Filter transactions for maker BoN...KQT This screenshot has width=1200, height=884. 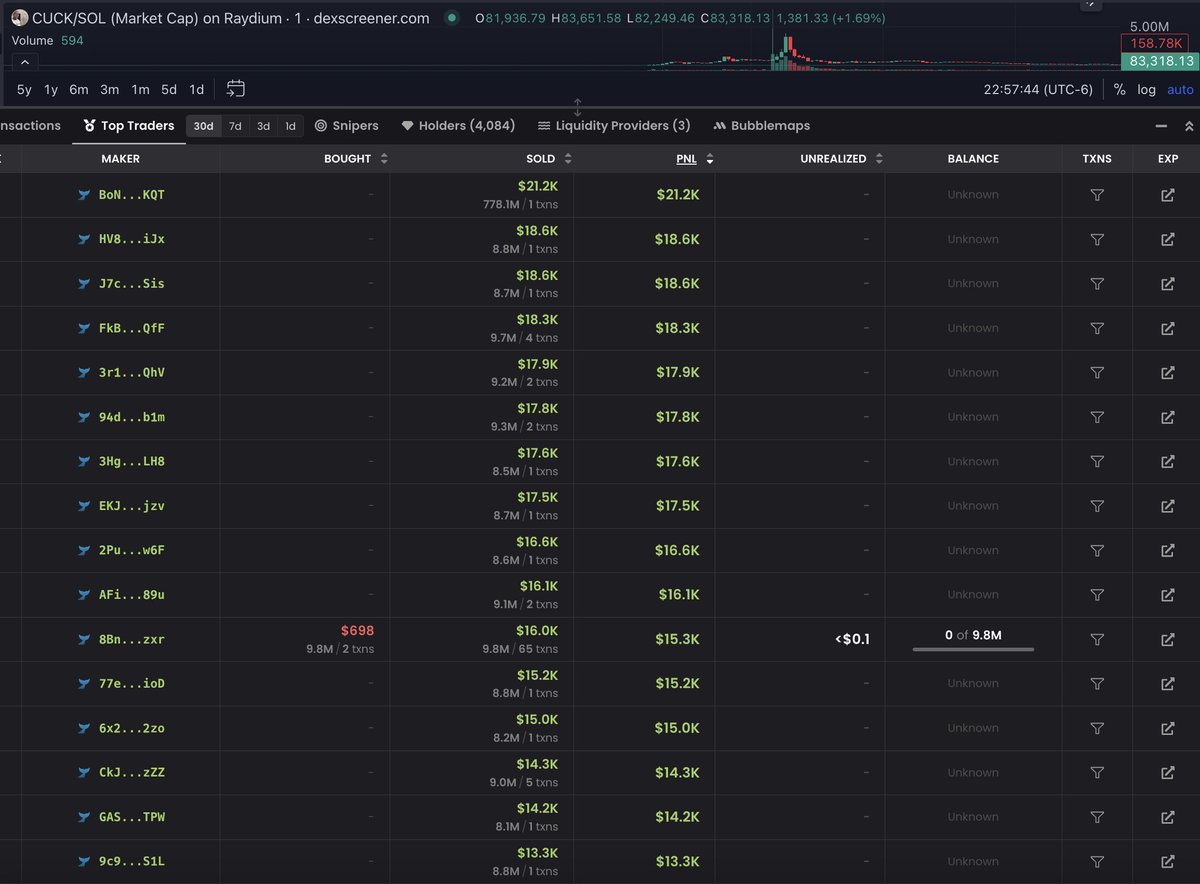[x=1097, y=195]
